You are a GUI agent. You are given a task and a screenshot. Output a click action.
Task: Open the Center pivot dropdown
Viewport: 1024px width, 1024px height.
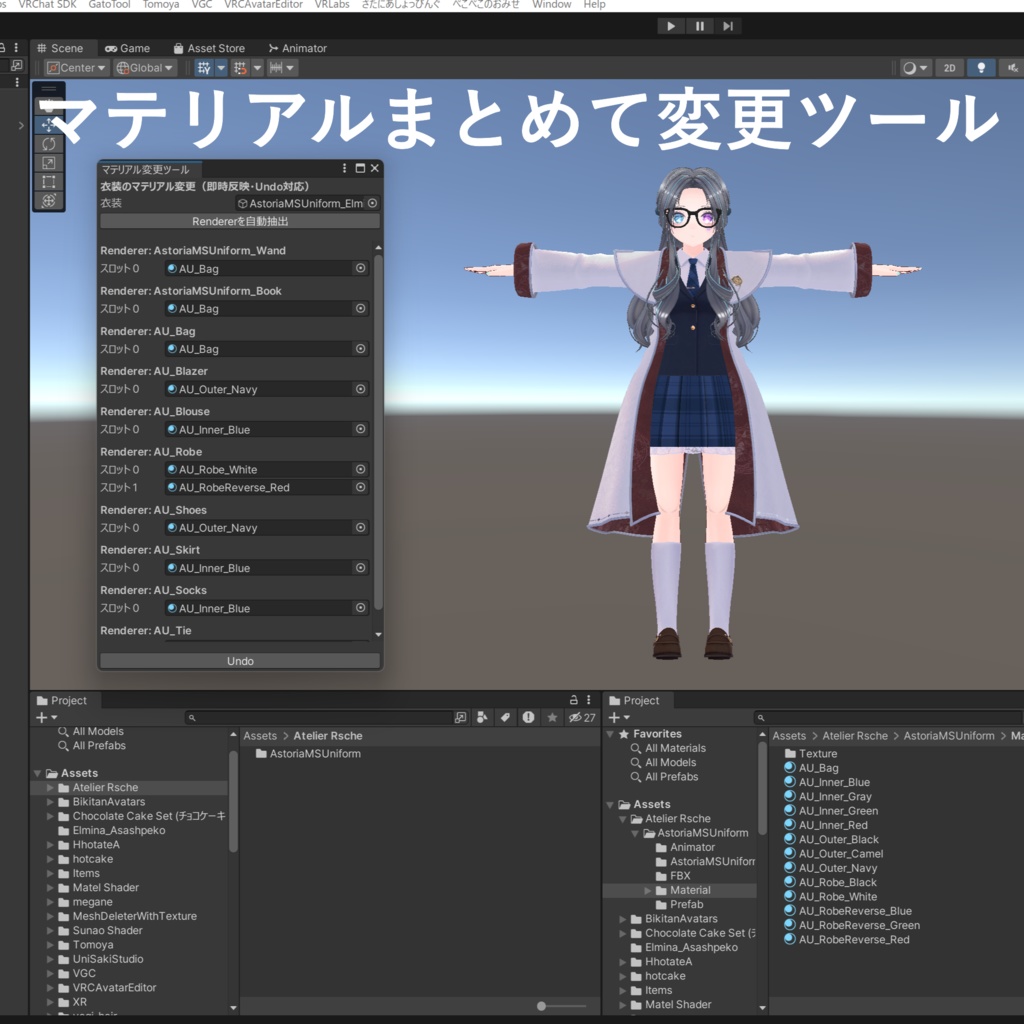point(76,68)
